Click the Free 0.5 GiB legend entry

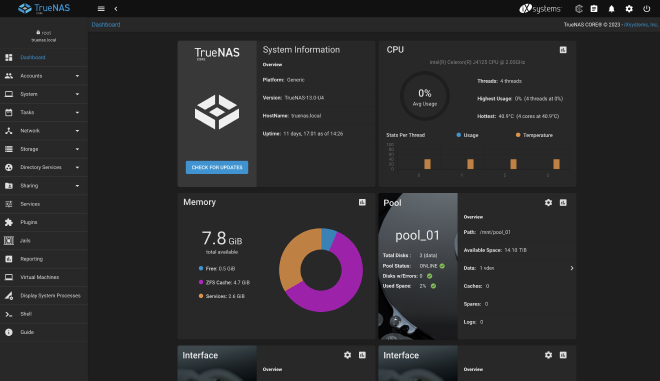tap(217, 269)
